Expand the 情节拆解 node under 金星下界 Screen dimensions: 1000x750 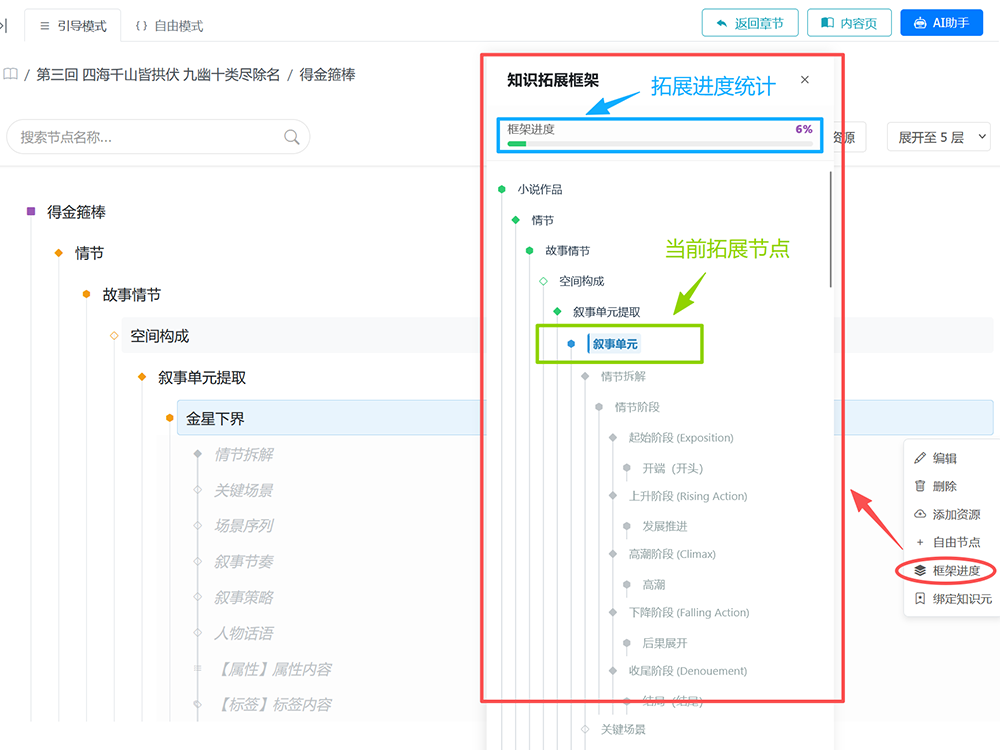[x=198, y=454]
